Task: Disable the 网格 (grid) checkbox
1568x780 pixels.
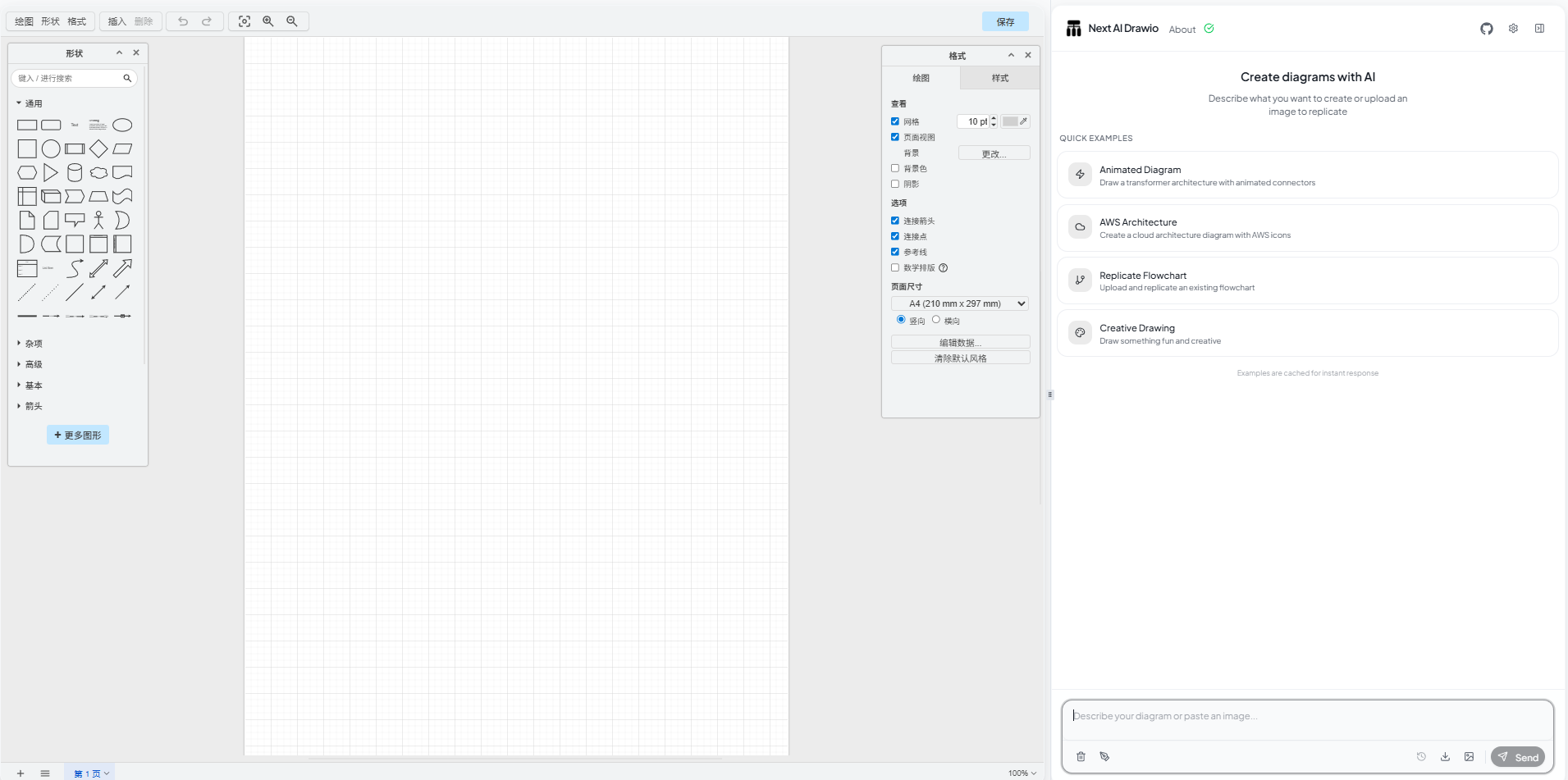Action: (x=894, y=121)
